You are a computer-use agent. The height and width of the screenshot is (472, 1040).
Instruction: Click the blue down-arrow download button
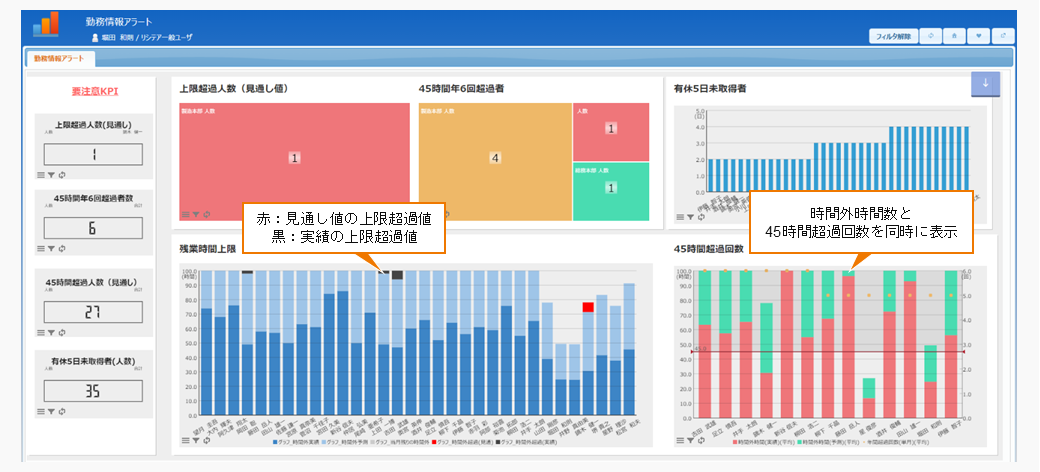click(985, 84)
